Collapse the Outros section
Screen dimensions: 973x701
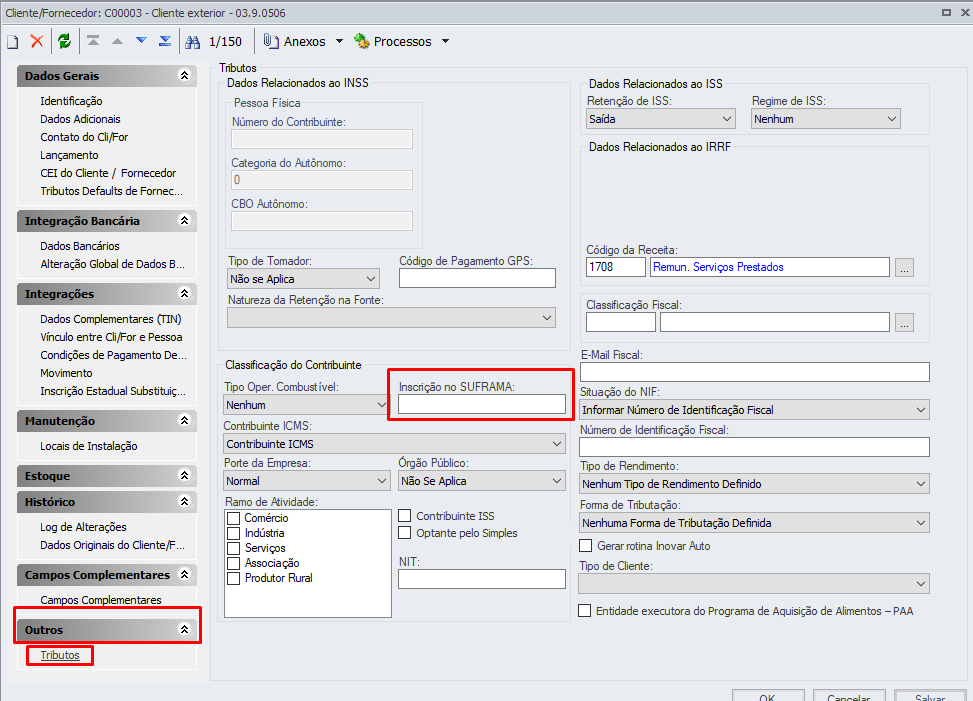point(184,630)
